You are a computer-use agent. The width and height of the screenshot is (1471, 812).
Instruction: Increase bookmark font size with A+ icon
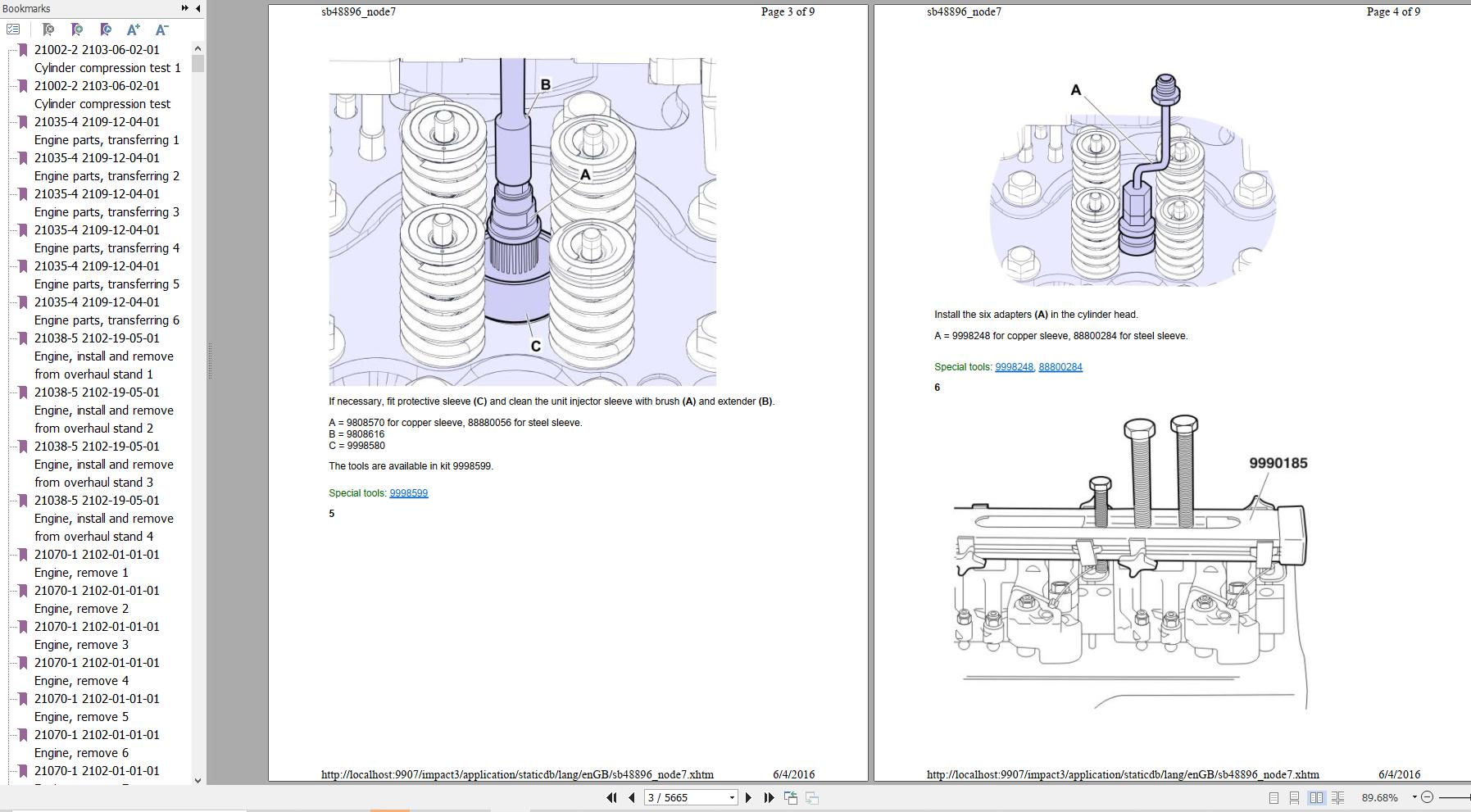[134, 29]
